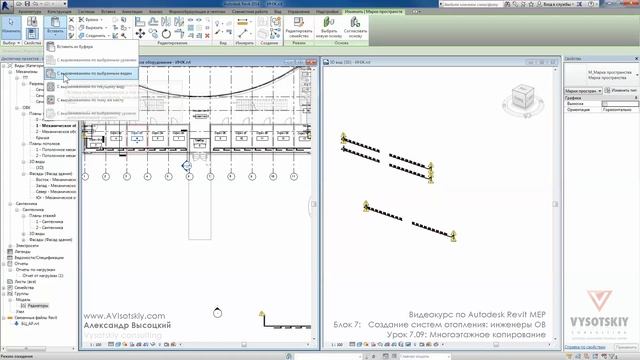Collapse the Группы node in browser
Screen dimensions: 640x360
point(4,294)
